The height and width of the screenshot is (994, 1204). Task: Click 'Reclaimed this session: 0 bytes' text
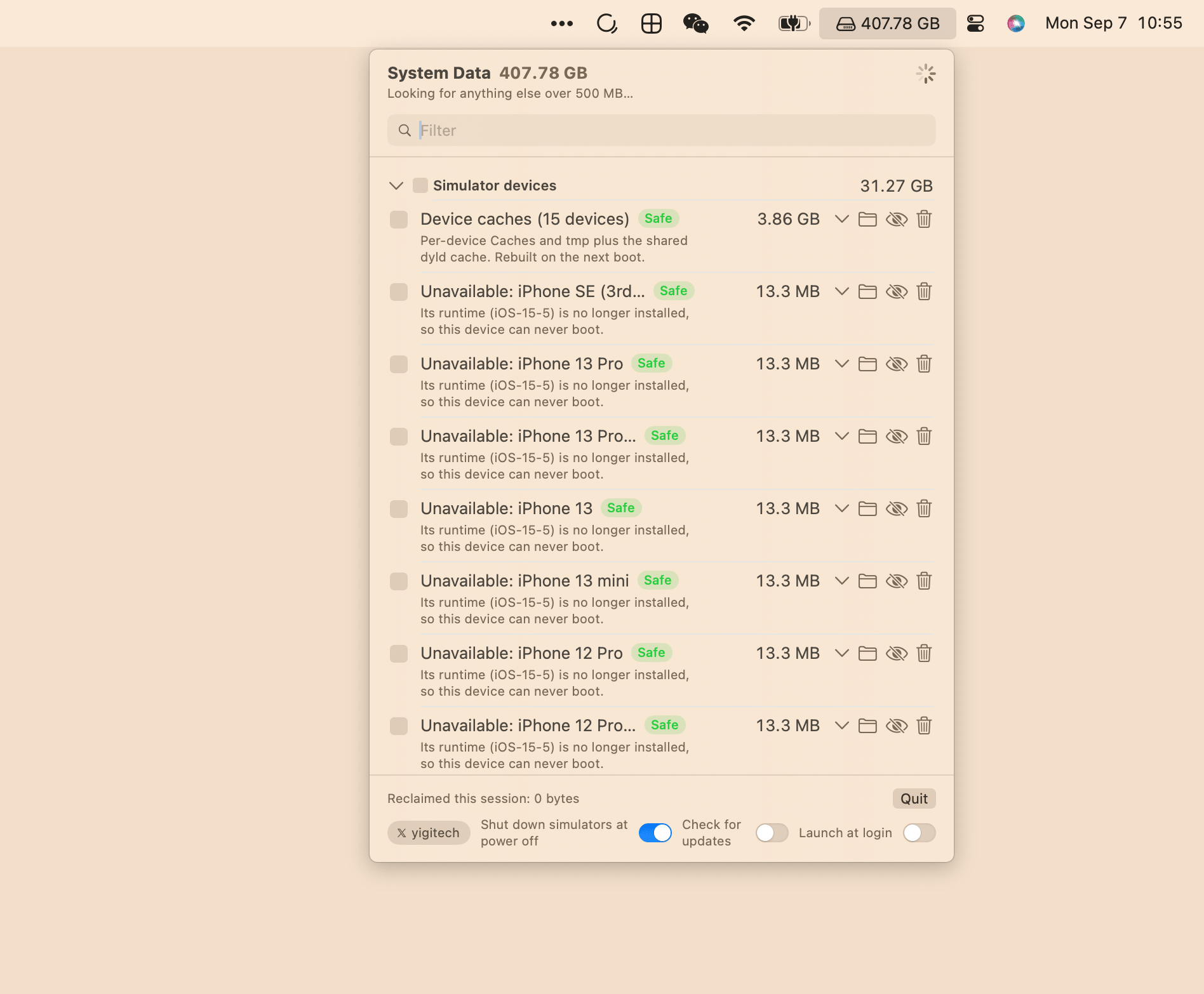pyautogui.click(x=483, y=799)
